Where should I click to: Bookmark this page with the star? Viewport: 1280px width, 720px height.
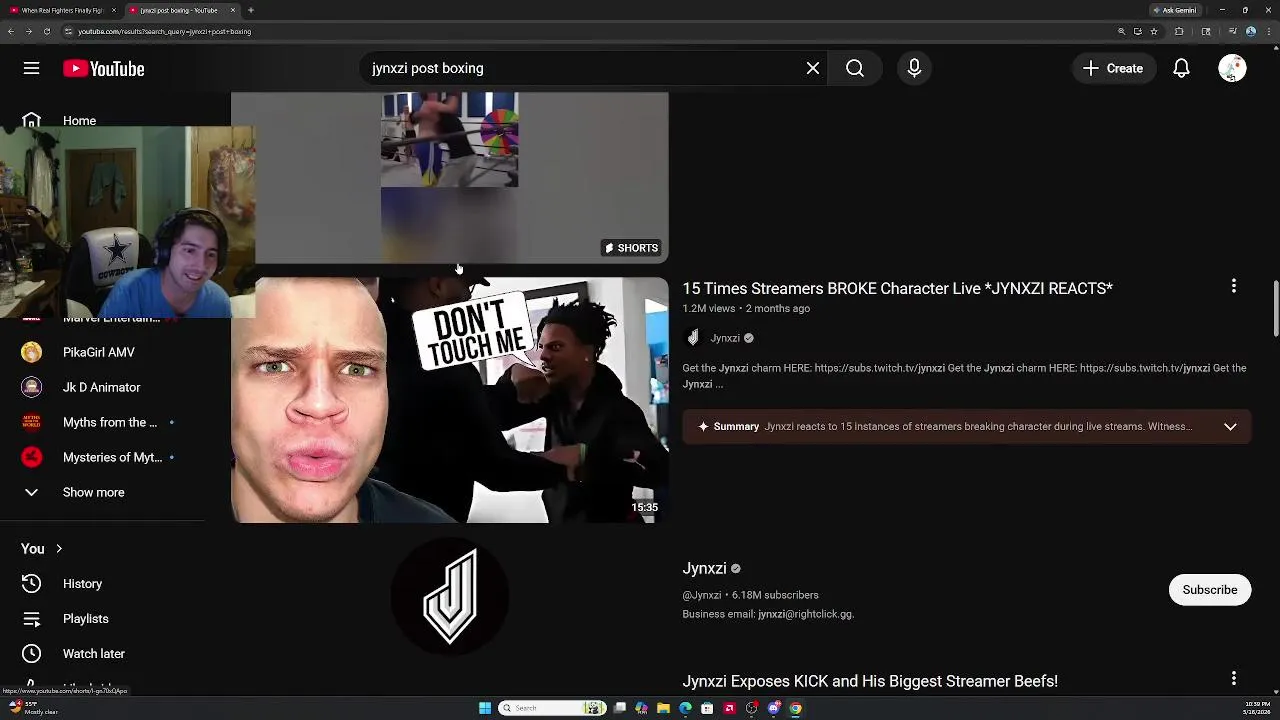point(1154,31)
